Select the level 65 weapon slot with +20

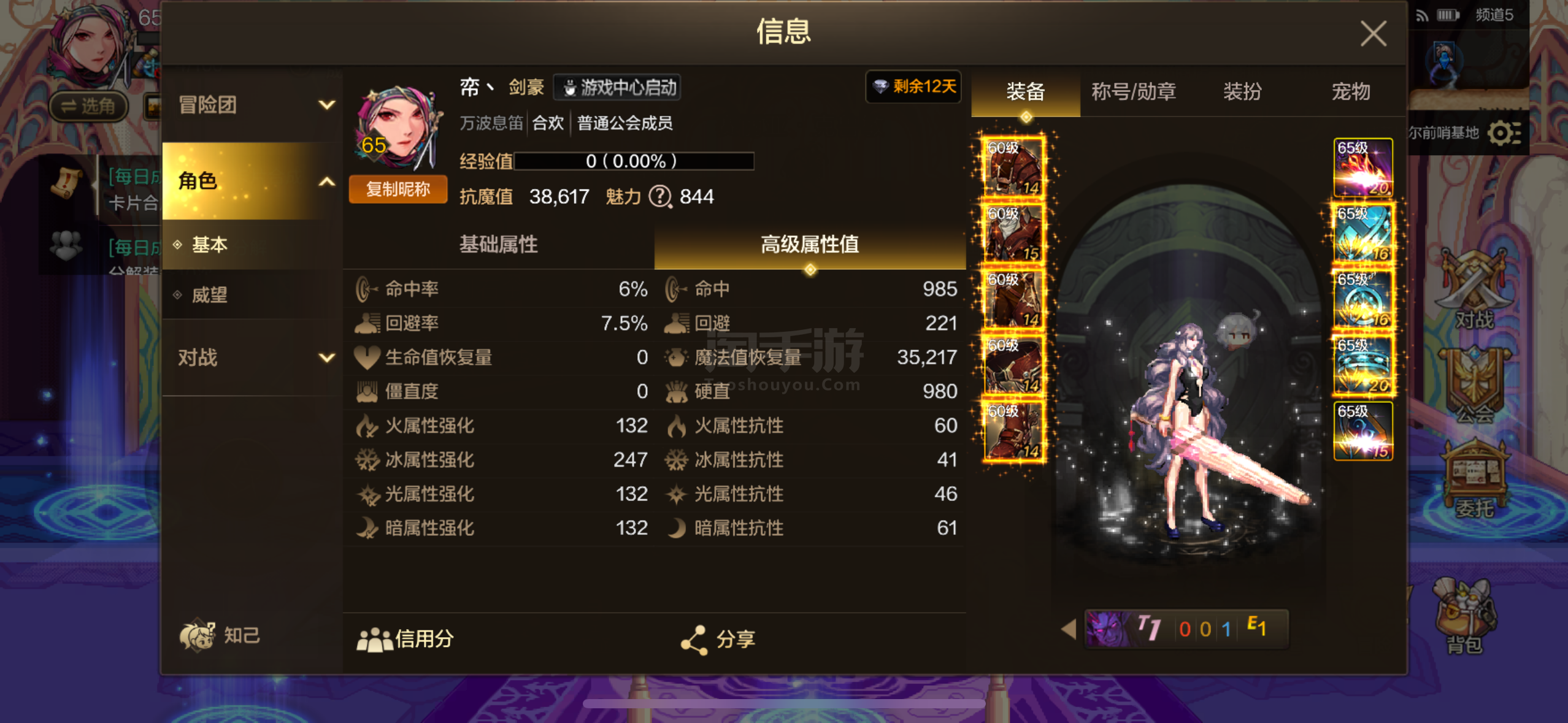pyautogui.click(x=1363, y=167)
